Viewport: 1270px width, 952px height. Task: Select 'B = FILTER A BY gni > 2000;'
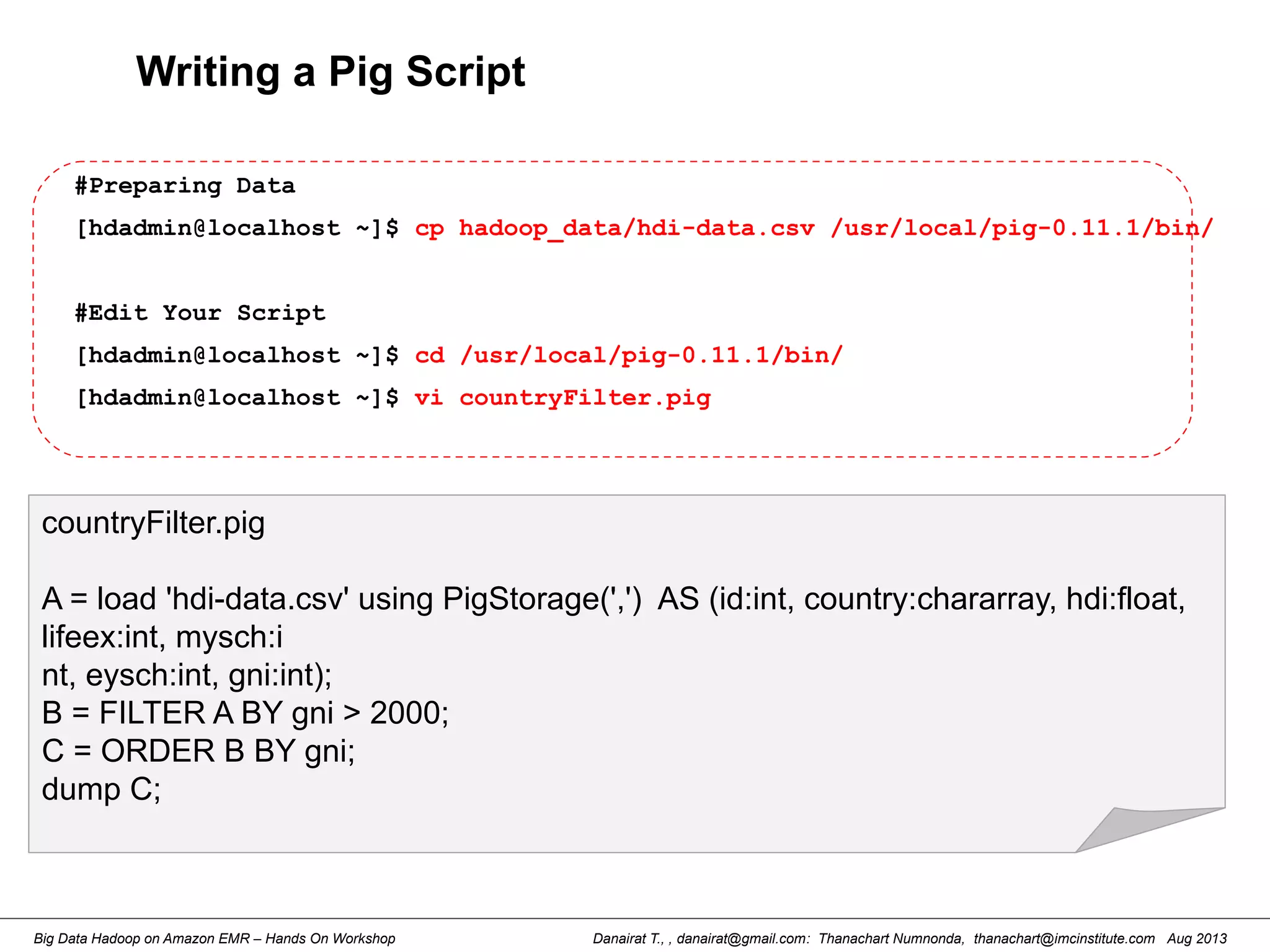pyautogui.click(x=245, y=713)
